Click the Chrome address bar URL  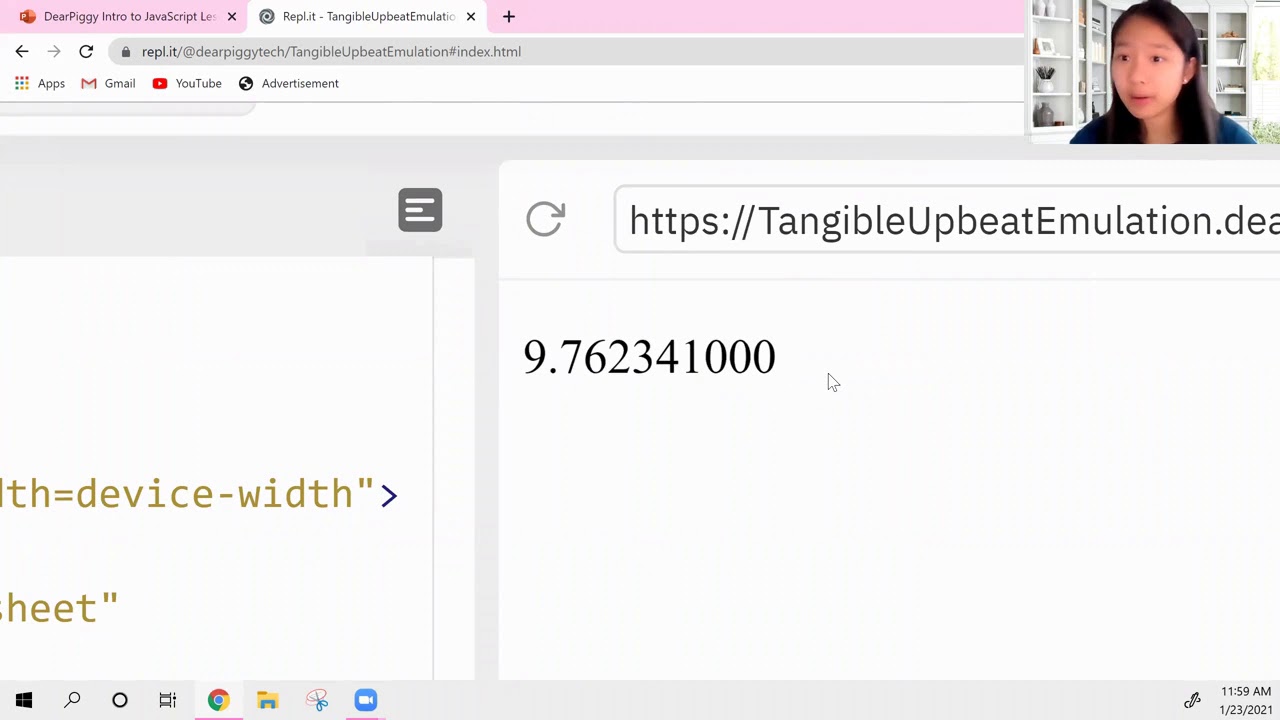coord(331,52)
